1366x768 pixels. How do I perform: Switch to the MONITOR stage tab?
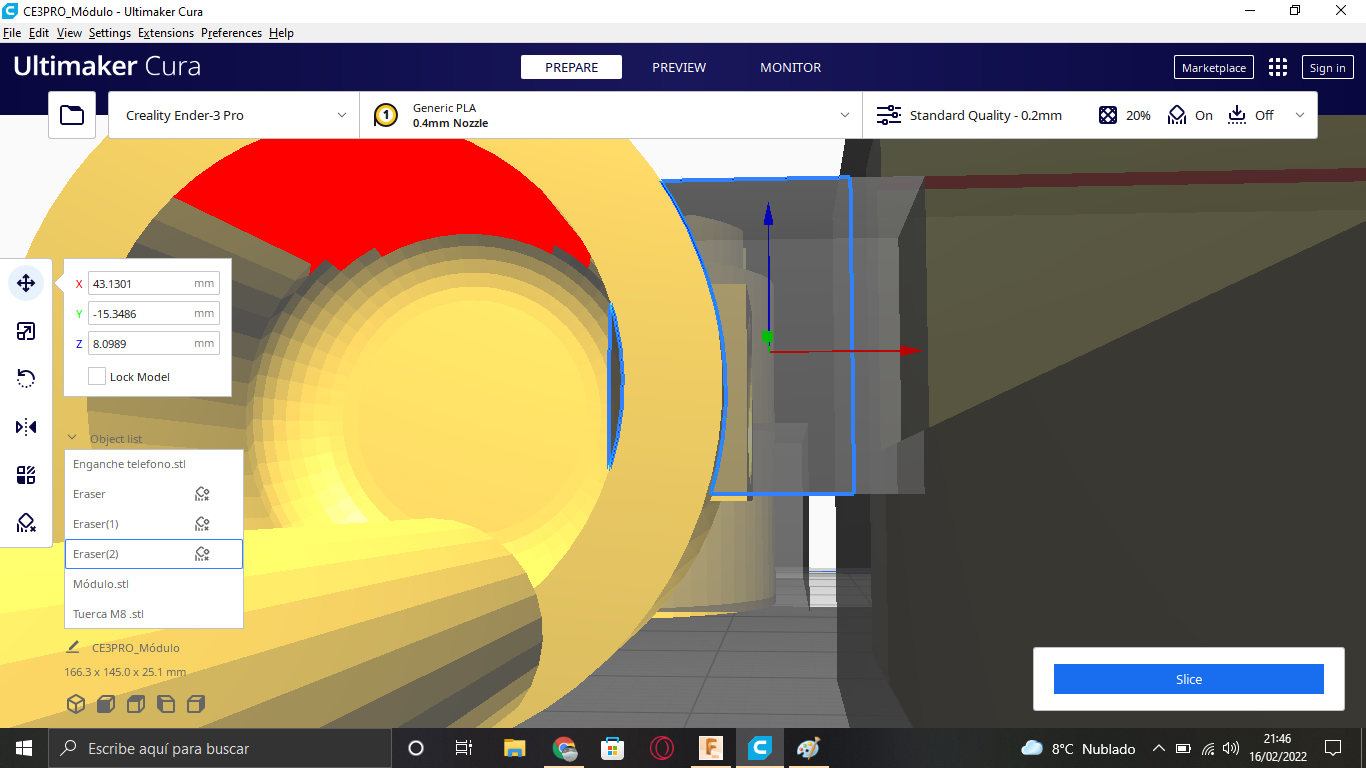[x=791, y=67]
